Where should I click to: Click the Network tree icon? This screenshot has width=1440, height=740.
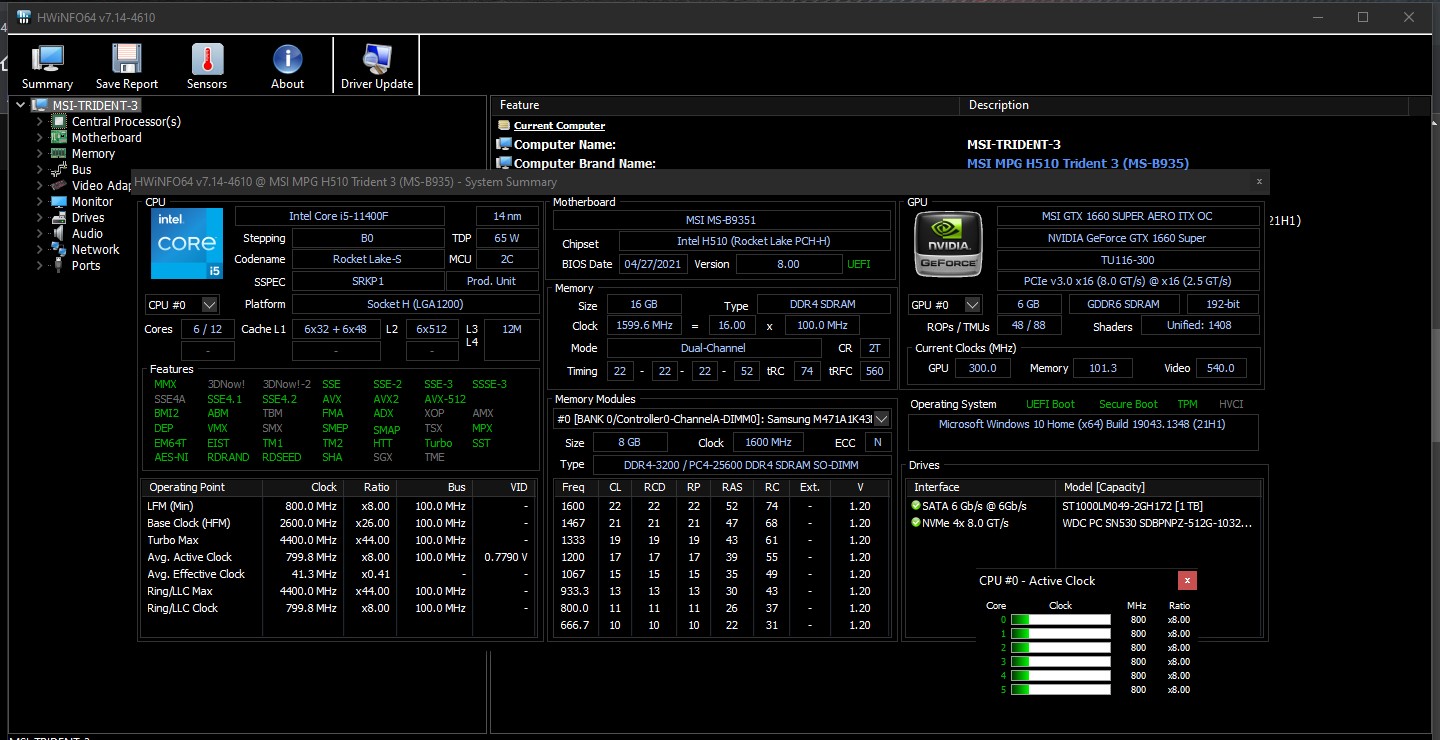(x=59, y=249)
